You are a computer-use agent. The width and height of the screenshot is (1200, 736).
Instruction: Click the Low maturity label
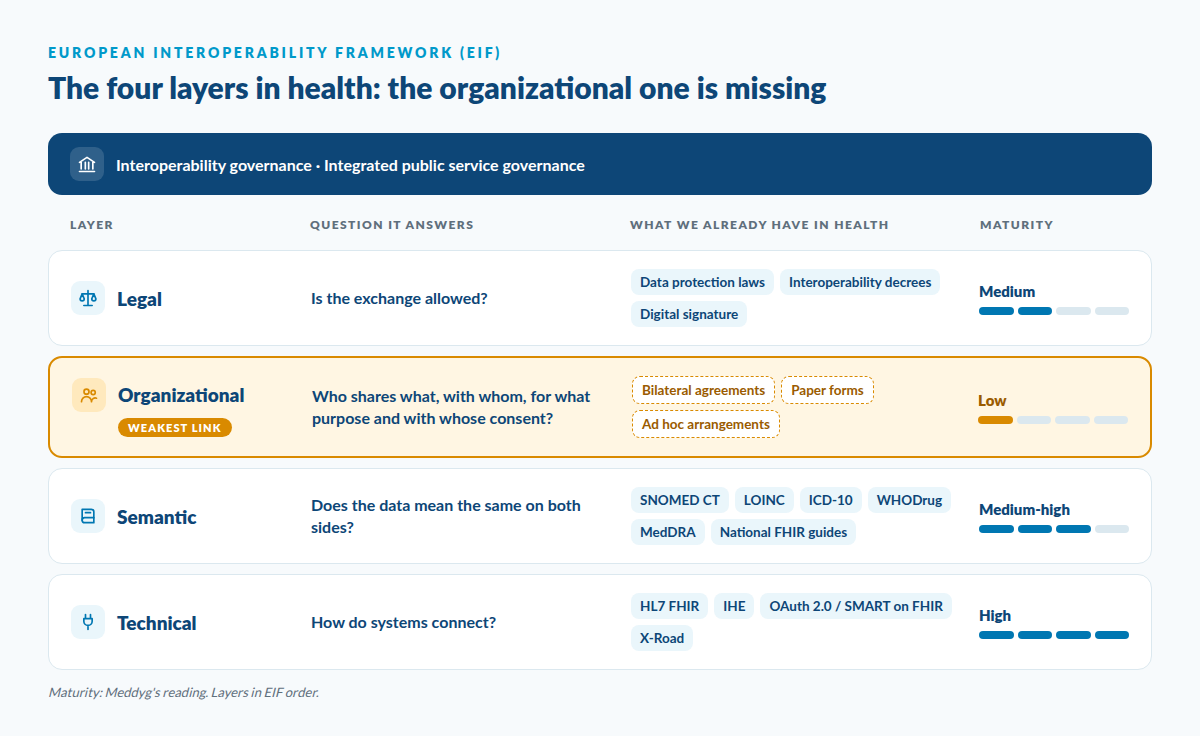pos(992,401)
